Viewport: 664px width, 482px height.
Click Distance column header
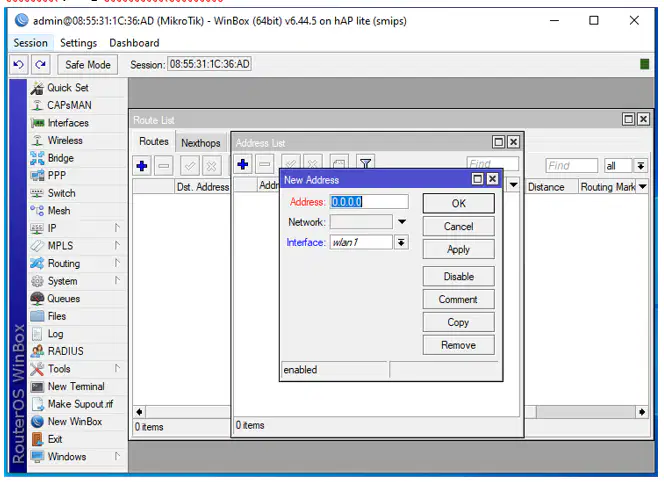pos(551,187)
